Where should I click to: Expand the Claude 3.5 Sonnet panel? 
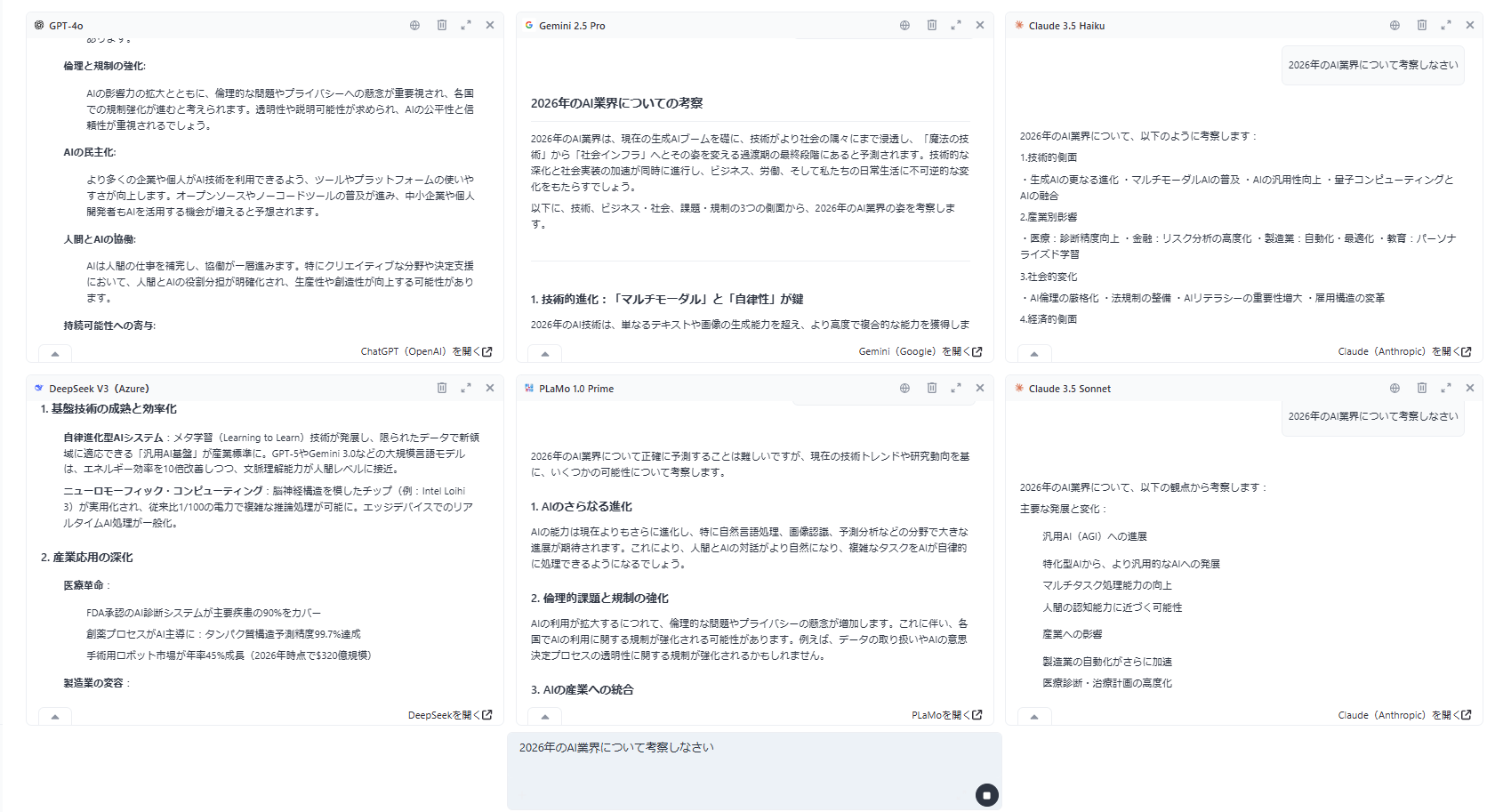[x=1446, y=389]
